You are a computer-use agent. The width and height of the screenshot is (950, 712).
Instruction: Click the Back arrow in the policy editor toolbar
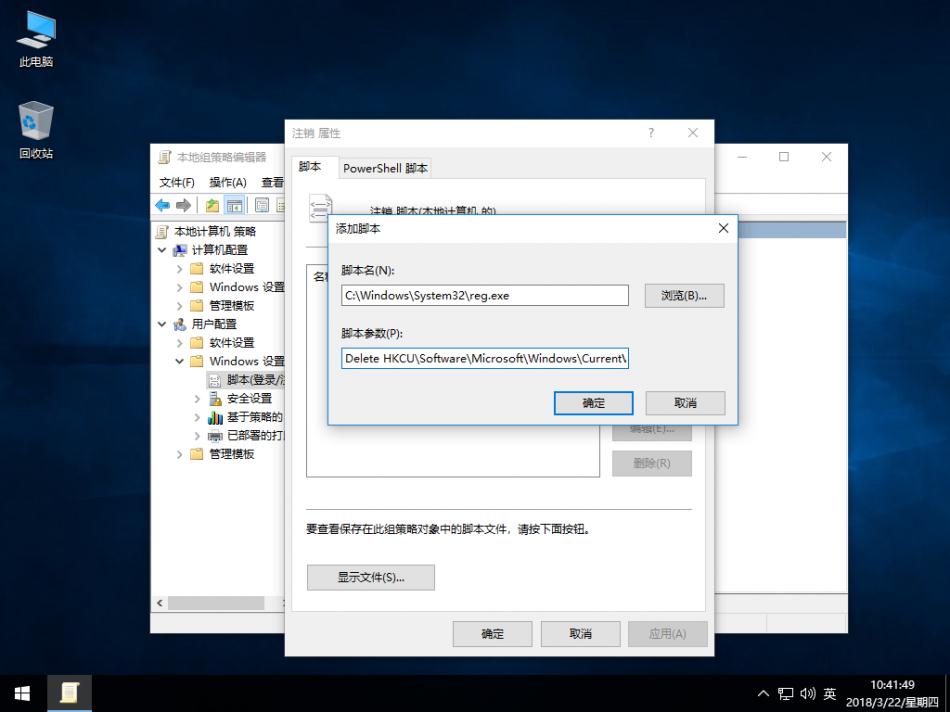coord(162,205)
